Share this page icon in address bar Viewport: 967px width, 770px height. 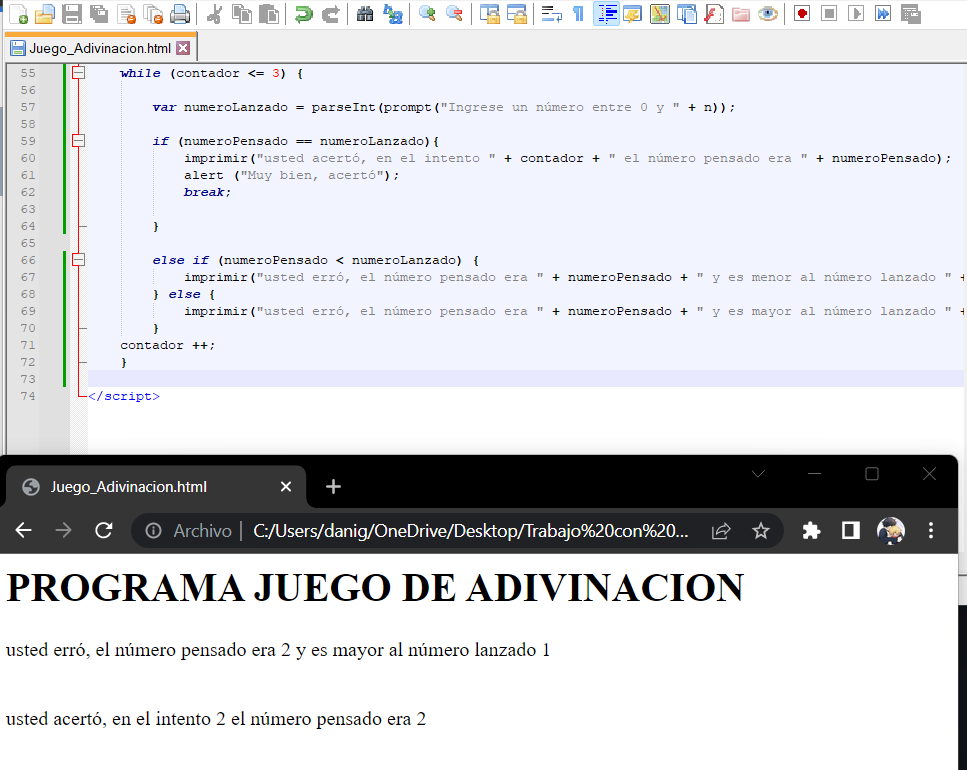(x=721, y=531)
